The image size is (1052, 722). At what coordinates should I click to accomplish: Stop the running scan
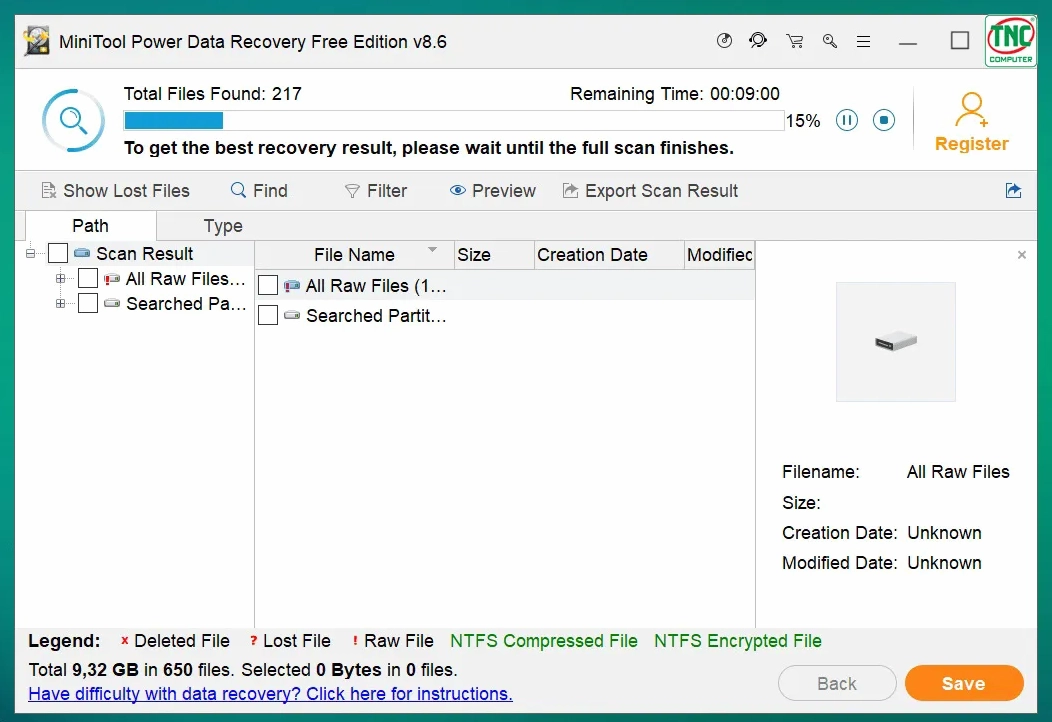[884, 121]
